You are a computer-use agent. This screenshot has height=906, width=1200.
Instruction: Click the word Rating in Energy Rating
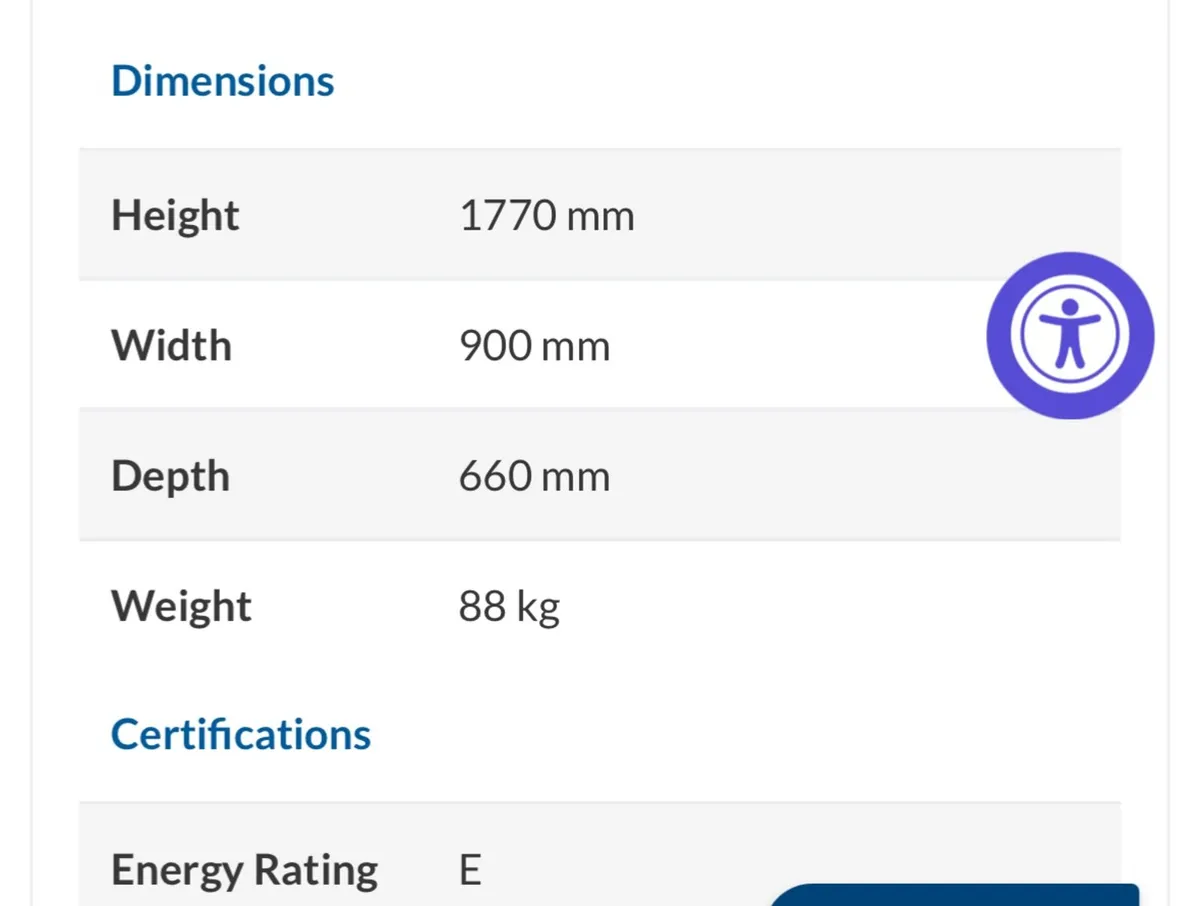[x=315, y=871]
